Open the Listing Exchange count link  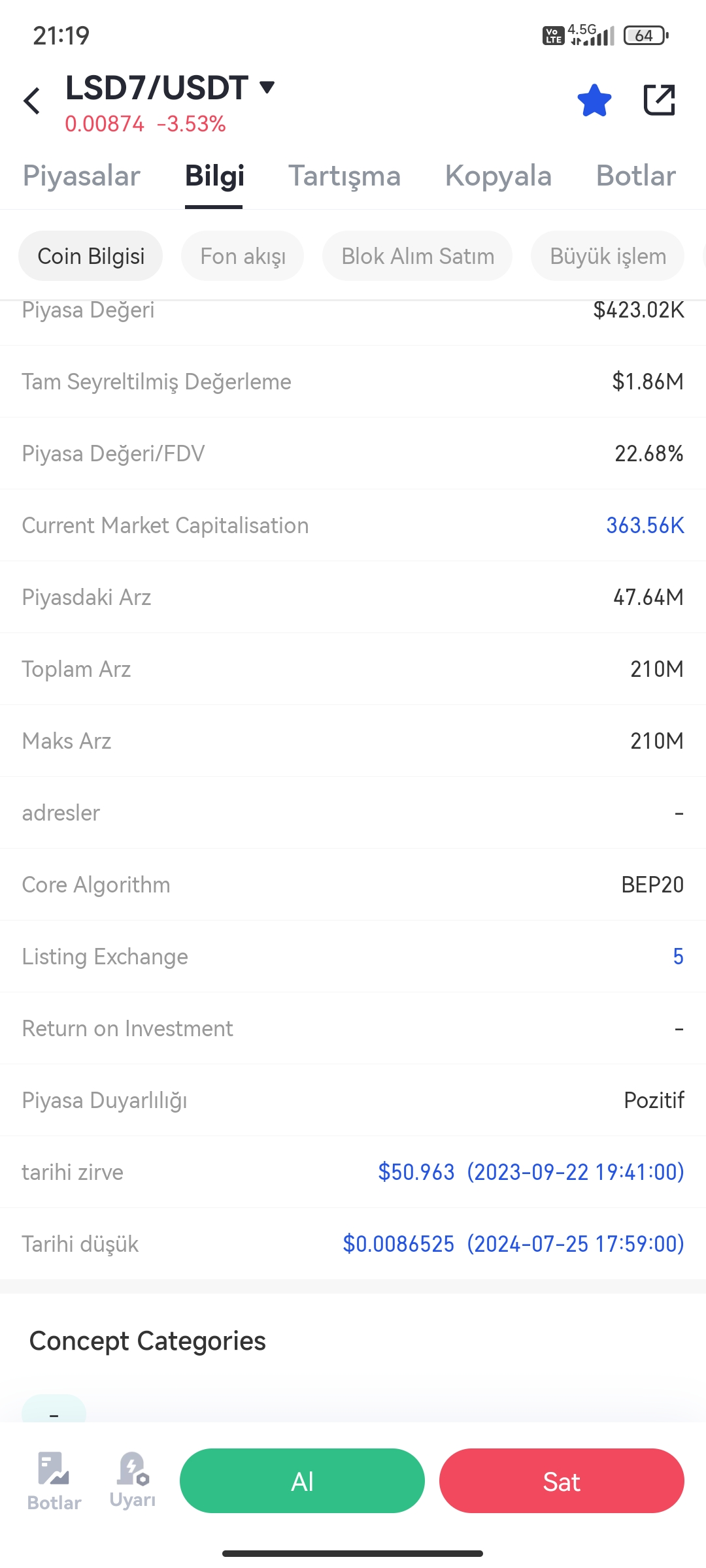pyautogui.click(x=678, y=956)
